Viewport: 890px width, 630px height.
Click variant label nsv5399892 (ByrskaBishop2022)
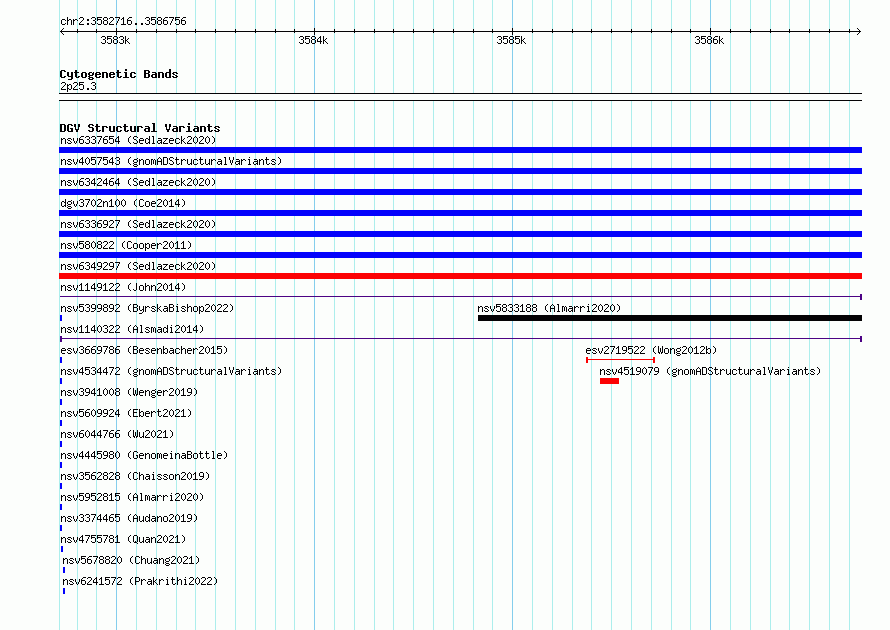point(147,308)
